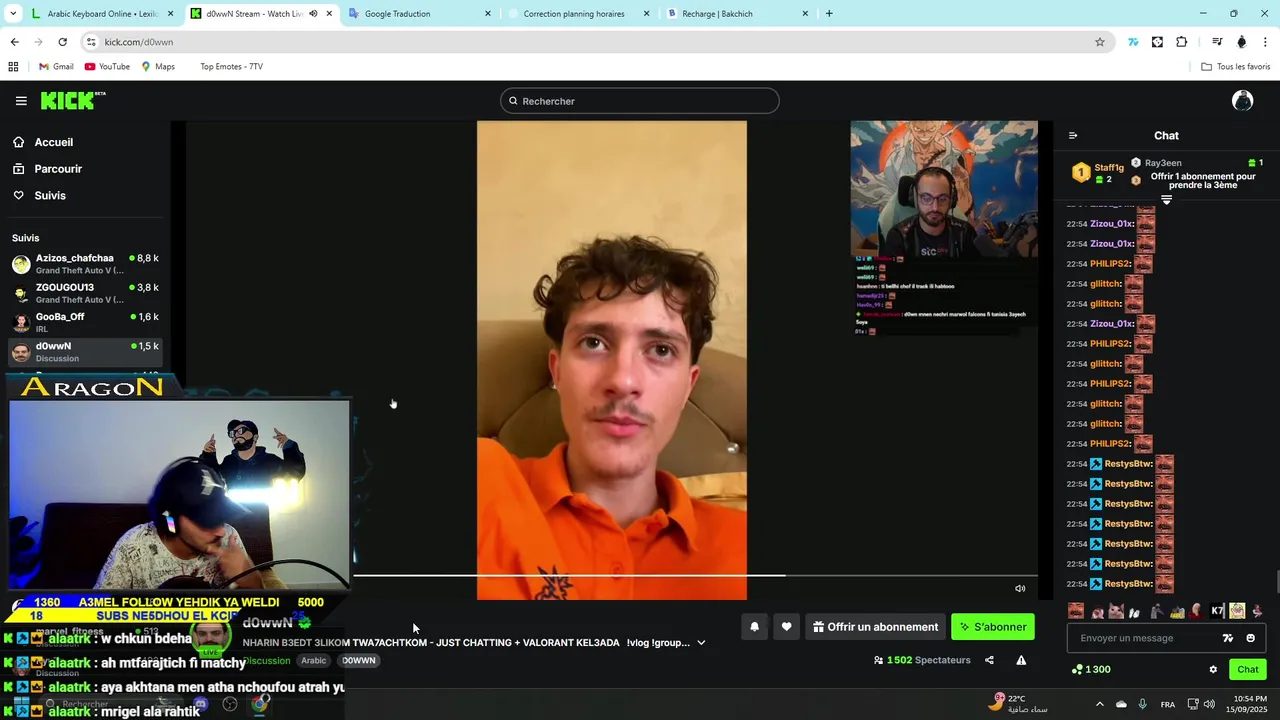The height and width of the screenshot is (720, 1280).
Task: Open the Tous les favoris folder
Action: (1236, 67)
